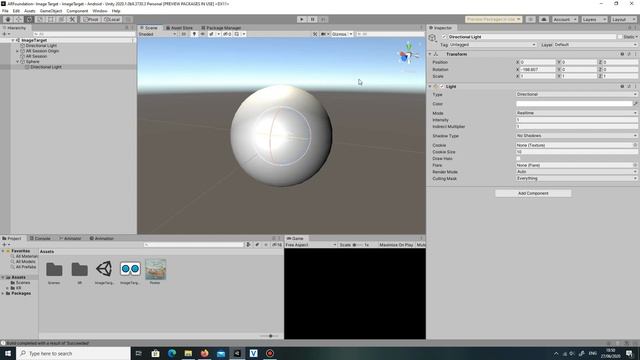Open custom editor tools icon
640x360 pixels.
(x=72, y=19)
